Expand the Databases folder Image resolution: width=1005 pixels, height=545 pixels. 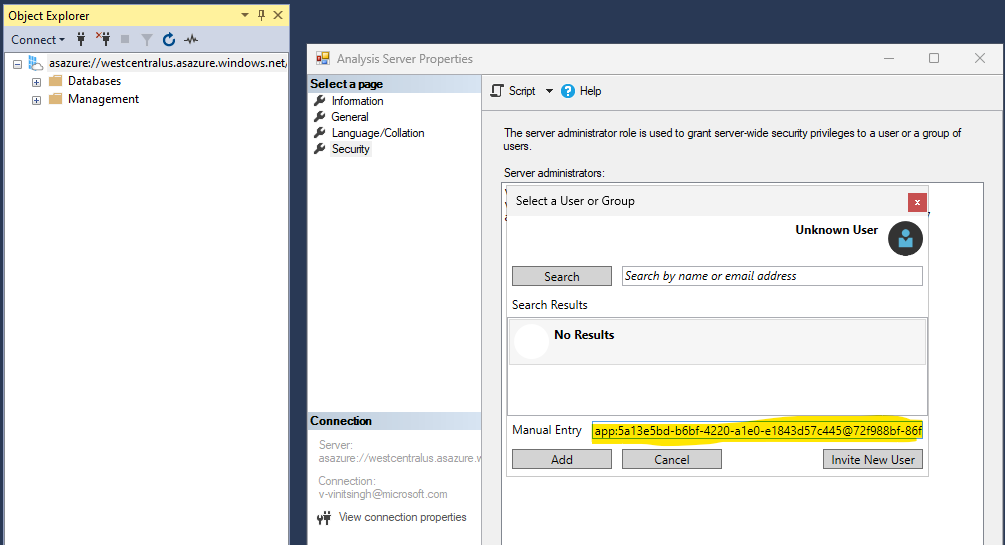37,82
